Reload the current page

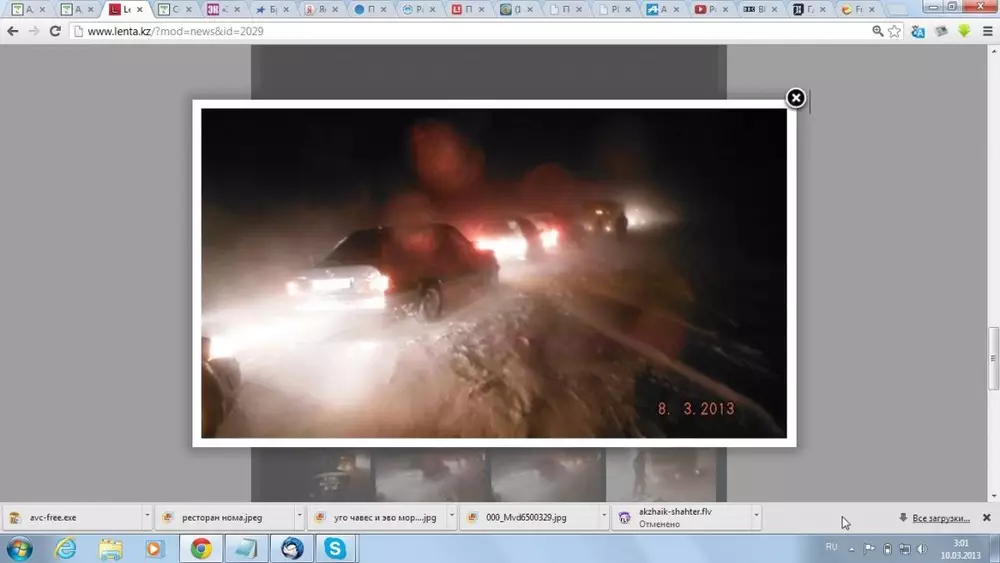tap(55, 31)
